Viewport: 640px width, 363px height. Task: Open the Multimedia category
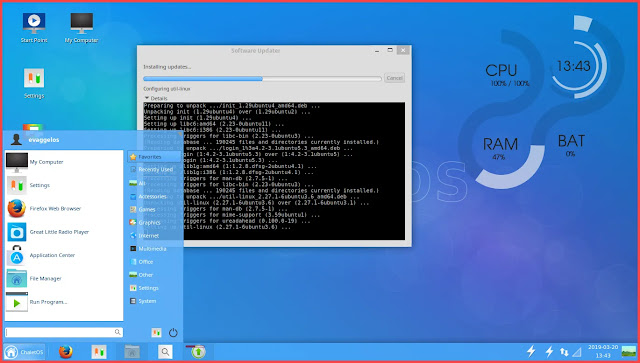point(154,249)
